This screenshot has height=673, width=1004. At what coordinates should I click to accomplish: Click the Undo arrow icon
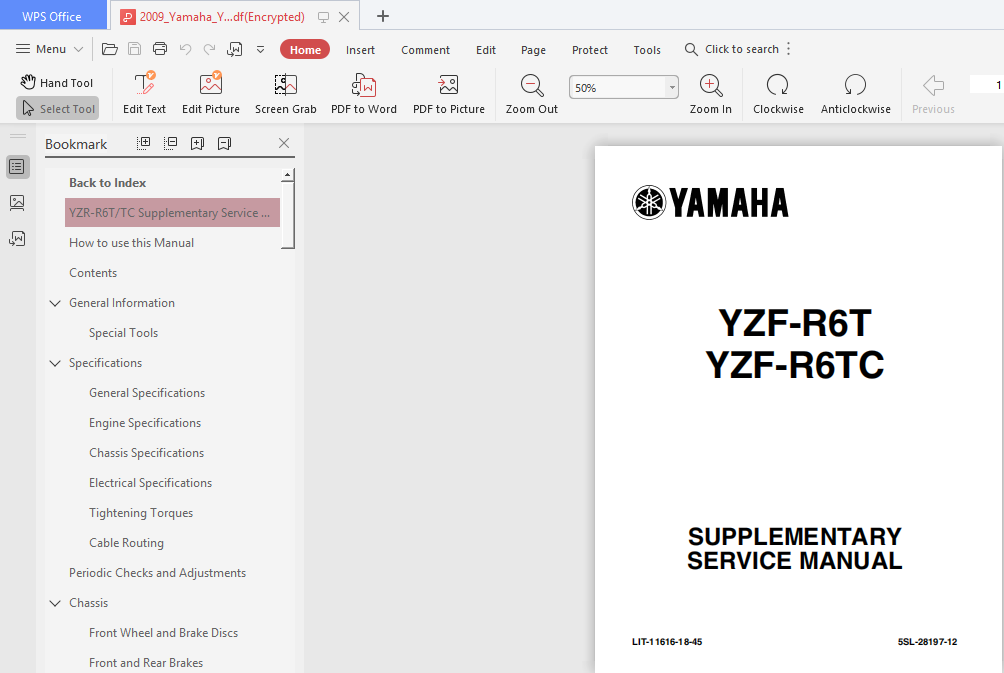click(x=185, y=49)
